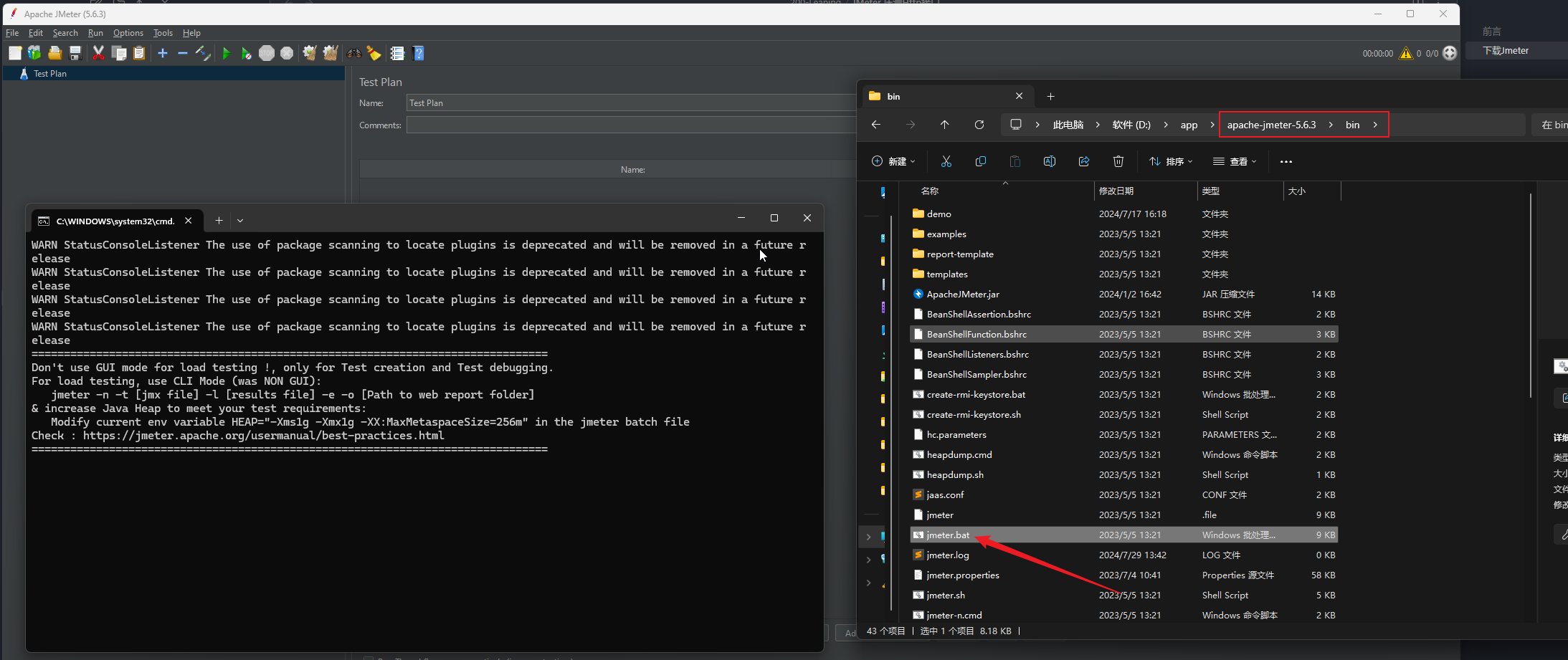Add new tab in cmd terminal
Image resolution: width=1568 pixels, height=660 pixels.
point(219,221)
